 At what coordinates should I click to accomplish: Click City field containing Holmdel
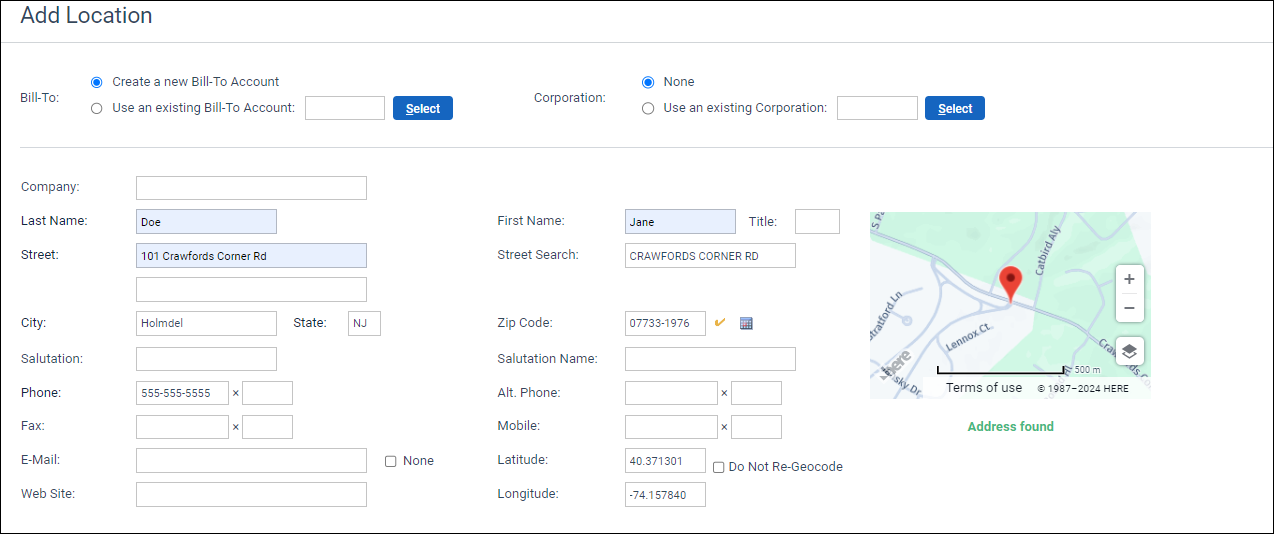tap(206, 323)
